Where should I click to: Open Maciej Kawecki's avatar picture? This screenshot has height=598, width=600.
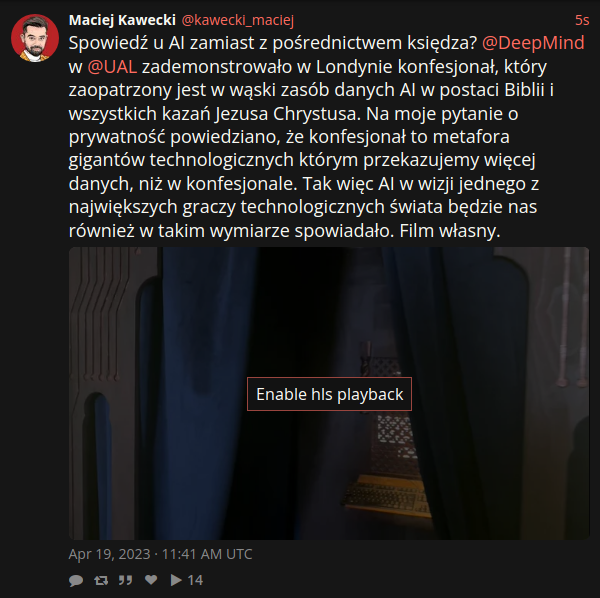click(35, 38)
